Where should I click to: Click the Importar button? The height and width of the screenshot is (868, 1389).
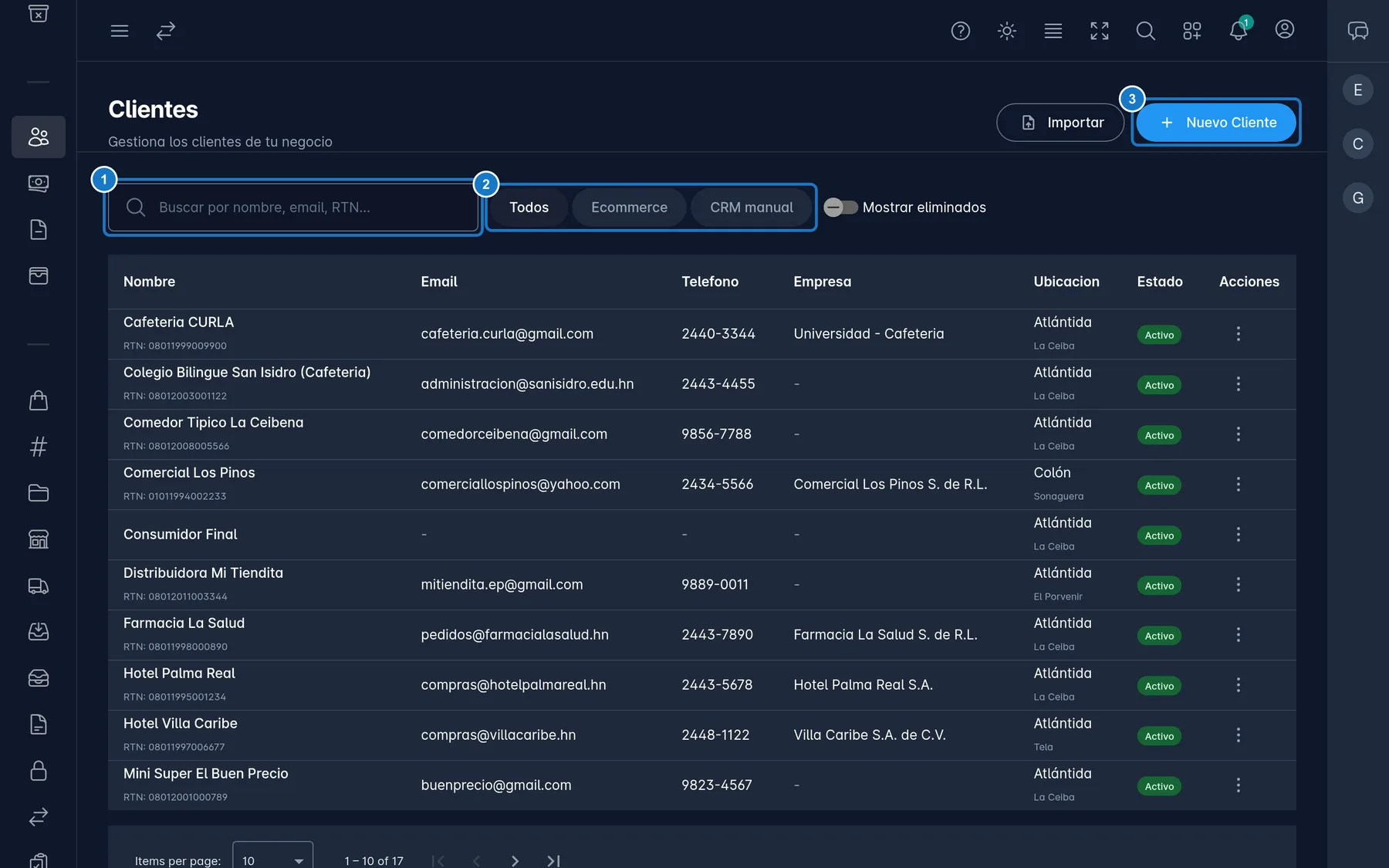[1060, 123]
